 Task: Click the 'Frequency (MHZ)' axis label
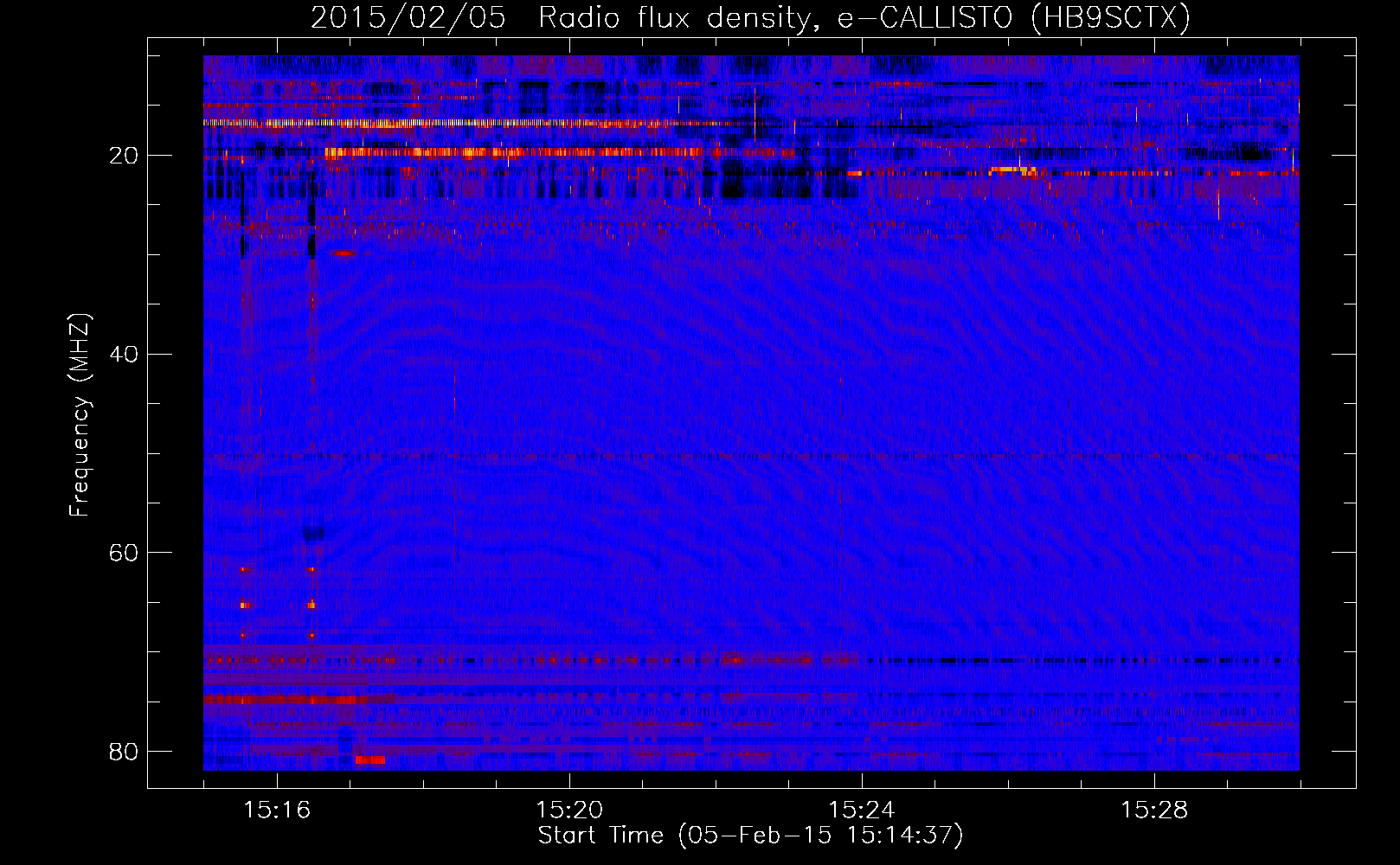[80, 414]
